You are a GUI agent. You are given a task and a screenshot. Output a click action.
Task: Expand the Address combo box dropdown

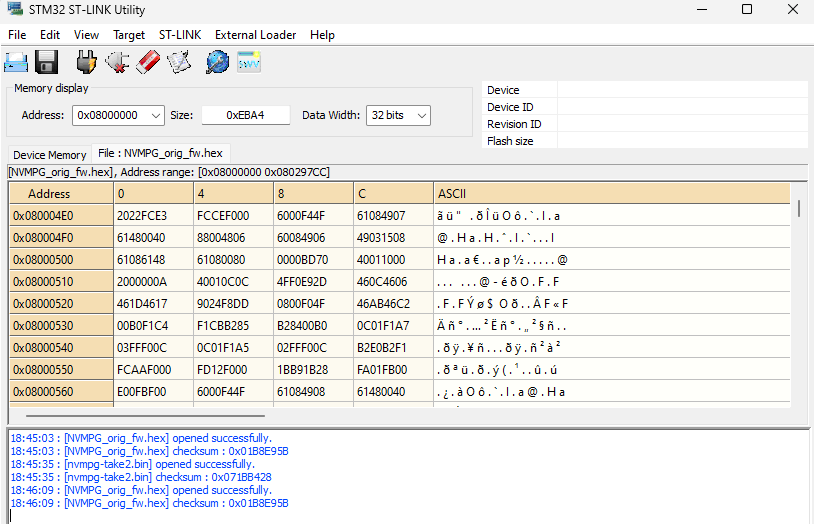click(156, 115)
